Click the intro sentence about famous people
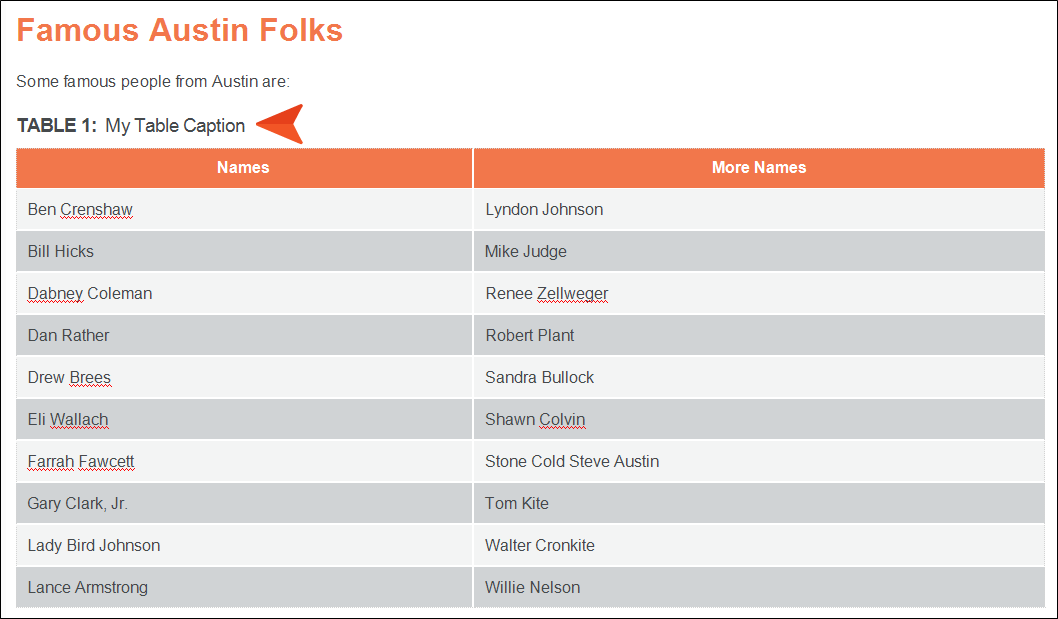 [153, 82]
